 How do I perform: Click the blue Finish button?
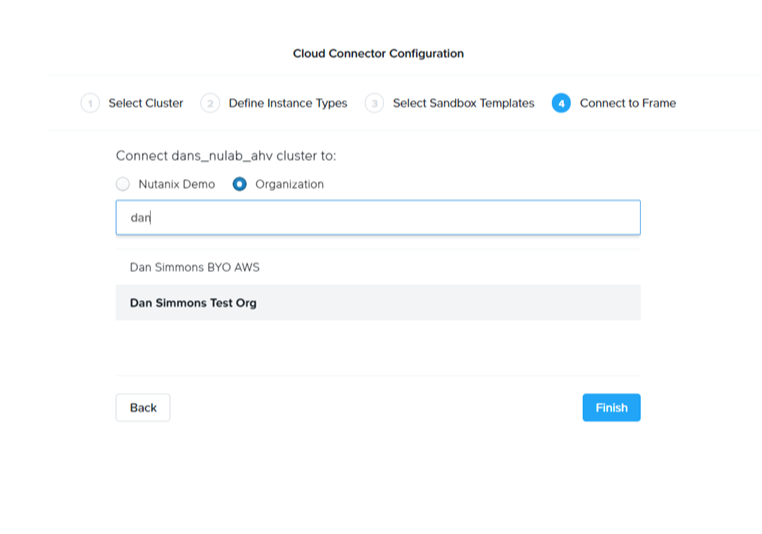coord(611,407)
